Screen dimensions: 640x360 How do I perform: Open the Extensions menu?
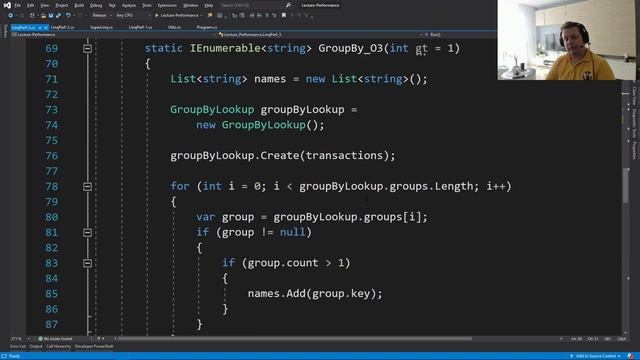coord(167,5)
